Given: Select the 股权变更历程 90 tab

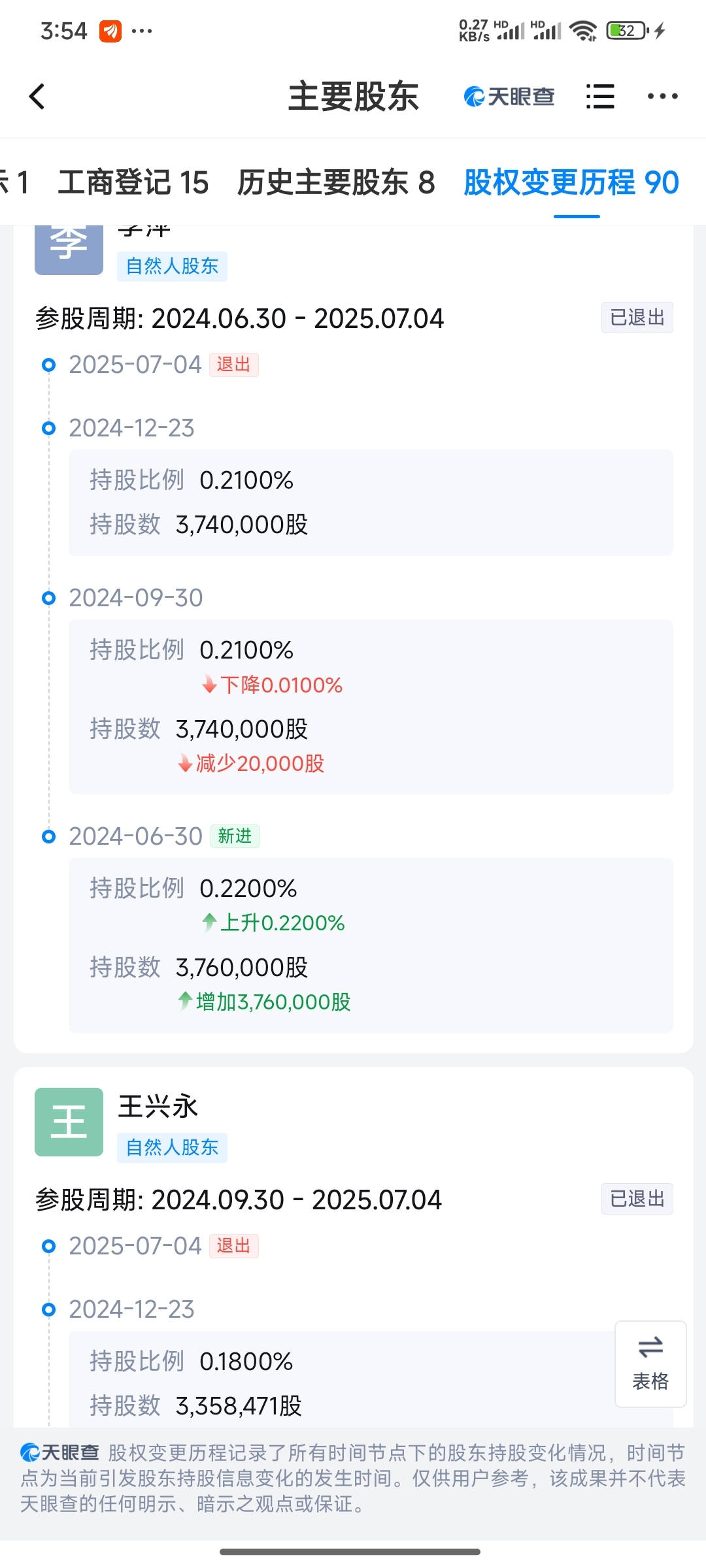Looking at the screenshot, I should tap(571, 182).
